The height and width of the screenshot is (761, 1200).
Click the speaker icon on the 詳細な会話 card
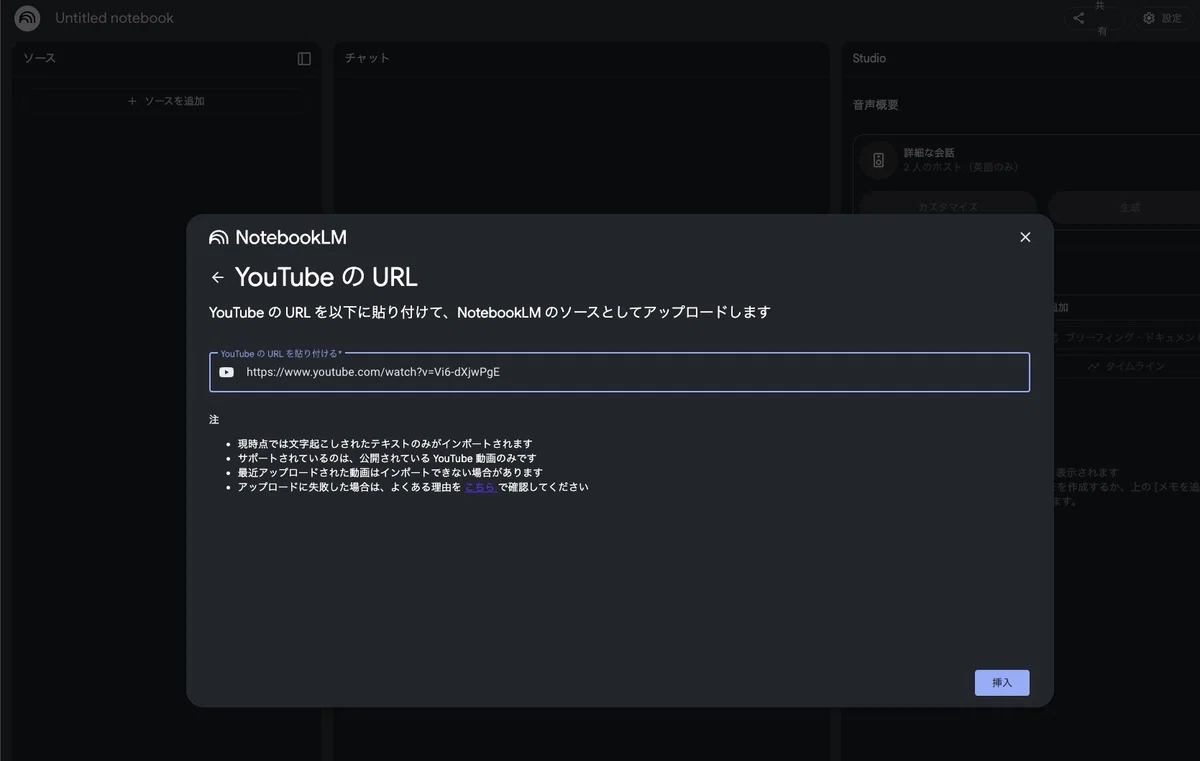coord(879,160)
